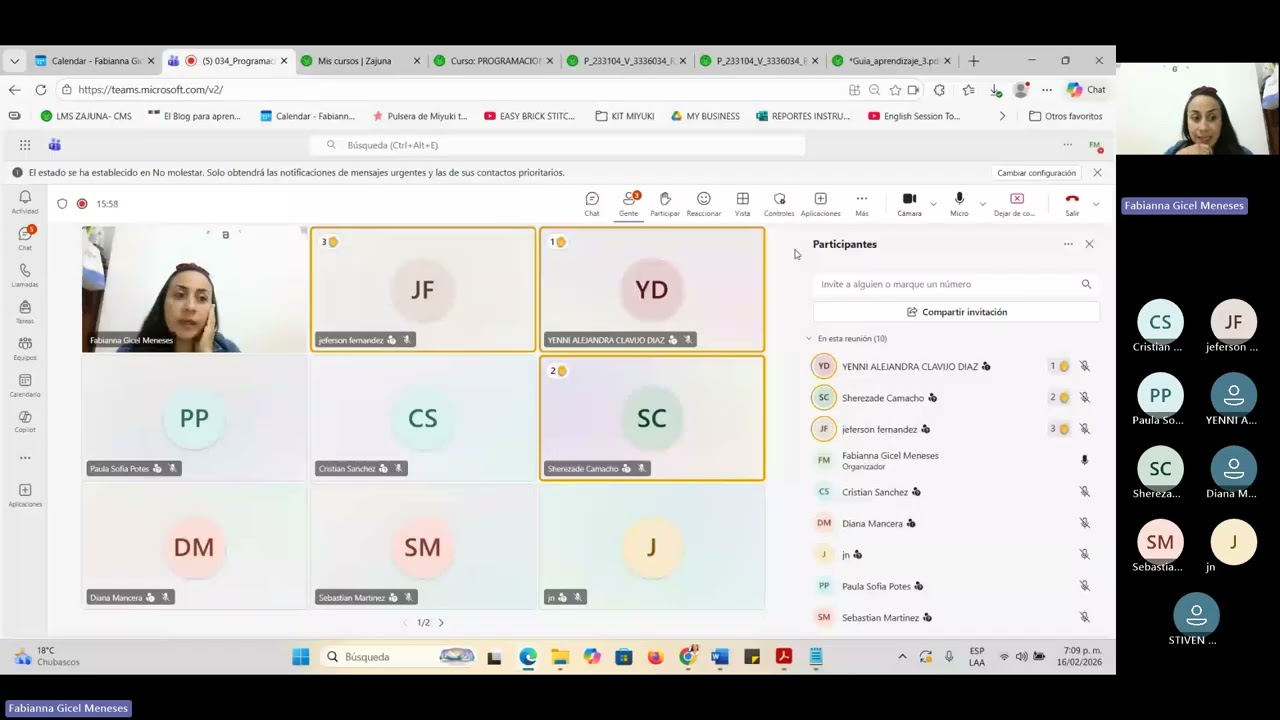Select Fabianna Gicel Meneses video tile
1280x720 pixels.
[x=194, y=289]
